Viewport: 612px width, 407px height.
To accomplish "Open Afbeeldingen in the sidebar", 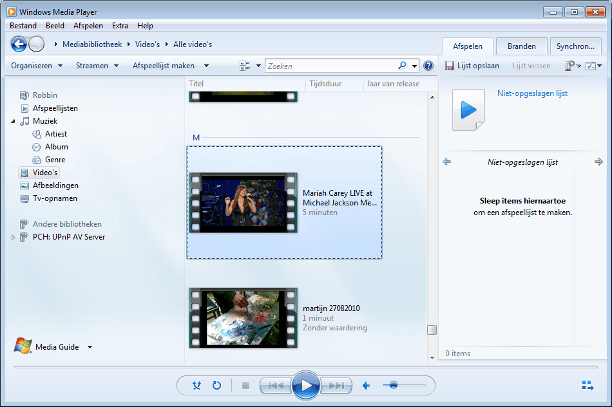I will [55, 185].
